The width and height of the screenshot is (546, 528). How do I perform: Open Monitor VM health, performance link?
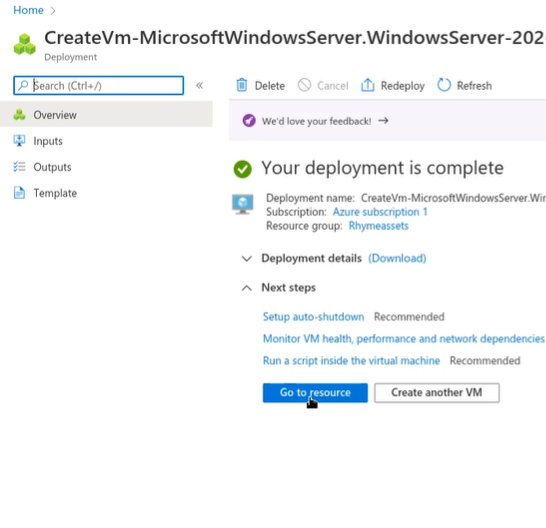[x=403, y=339]
